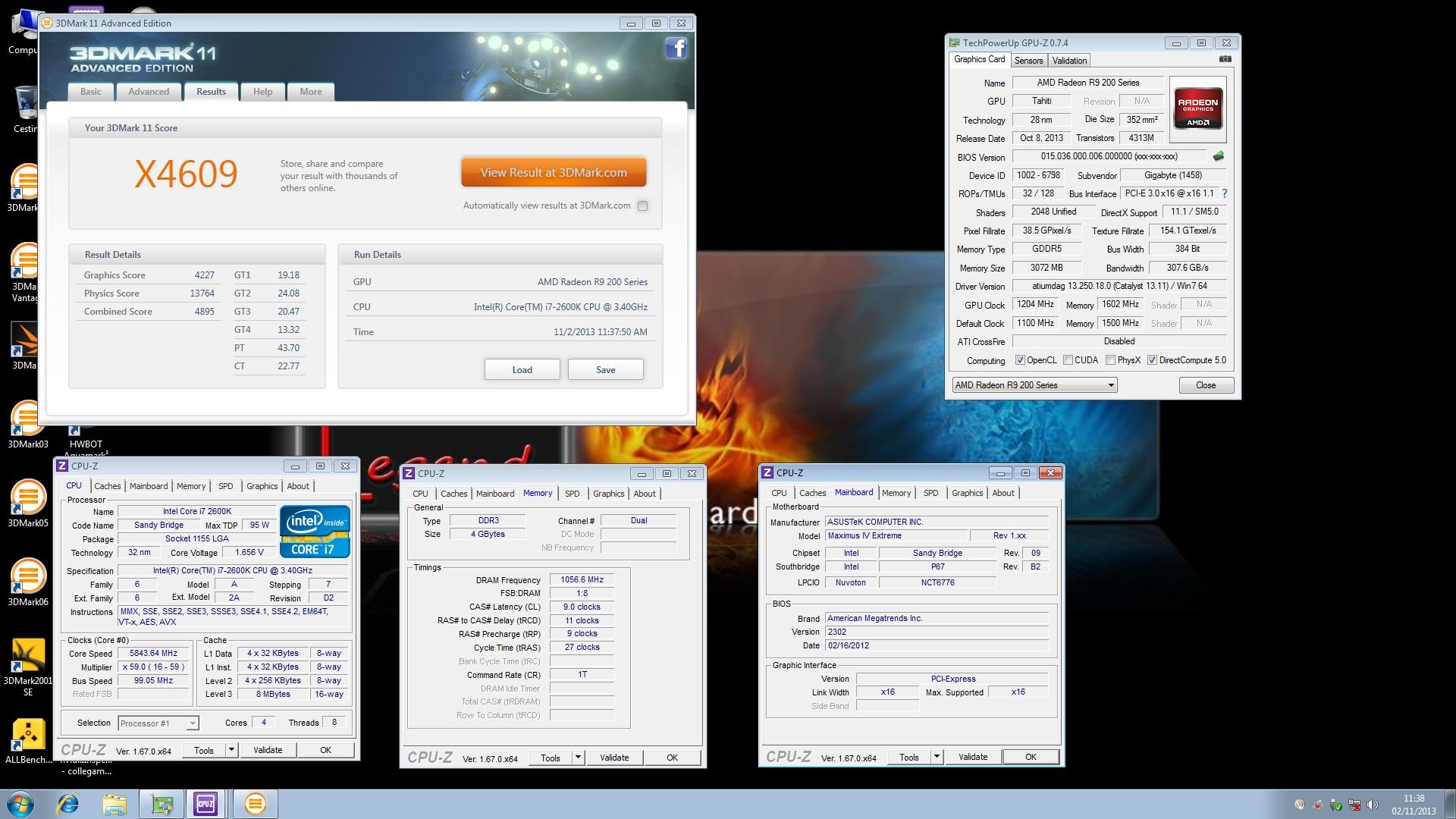1456x819 pixels.
Task: Click the CPU-Z title icon in the Memory window
Action: [x=408, y=473]
